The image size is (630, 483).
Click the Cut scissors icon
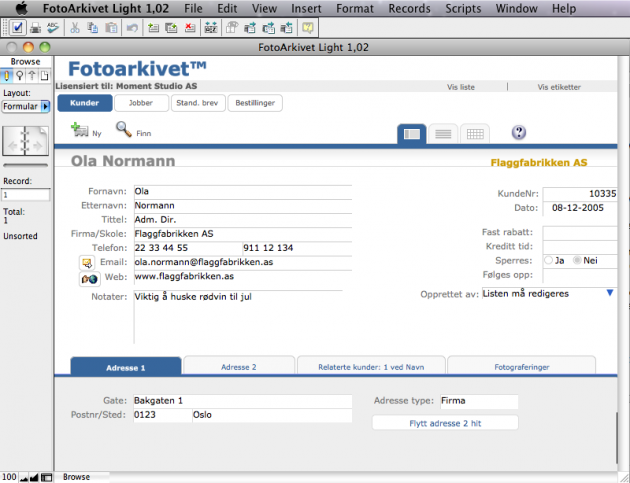tap(75, 28)
